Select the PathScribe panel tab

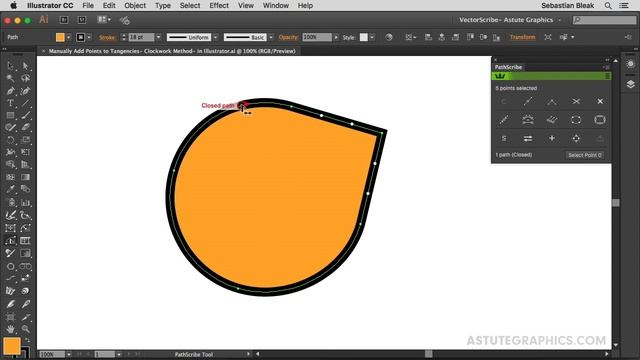click(x=508, y=67)
